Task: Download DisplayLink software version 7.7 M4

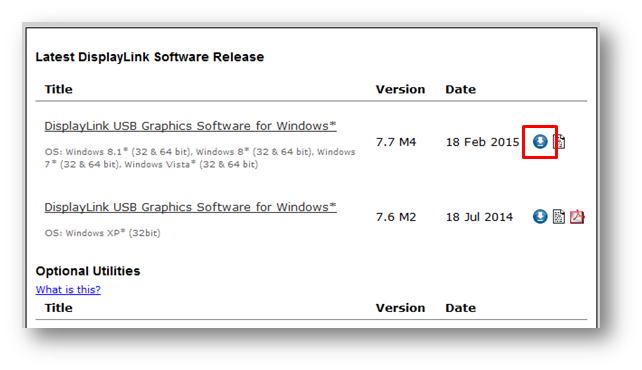Action: (540, 142)
